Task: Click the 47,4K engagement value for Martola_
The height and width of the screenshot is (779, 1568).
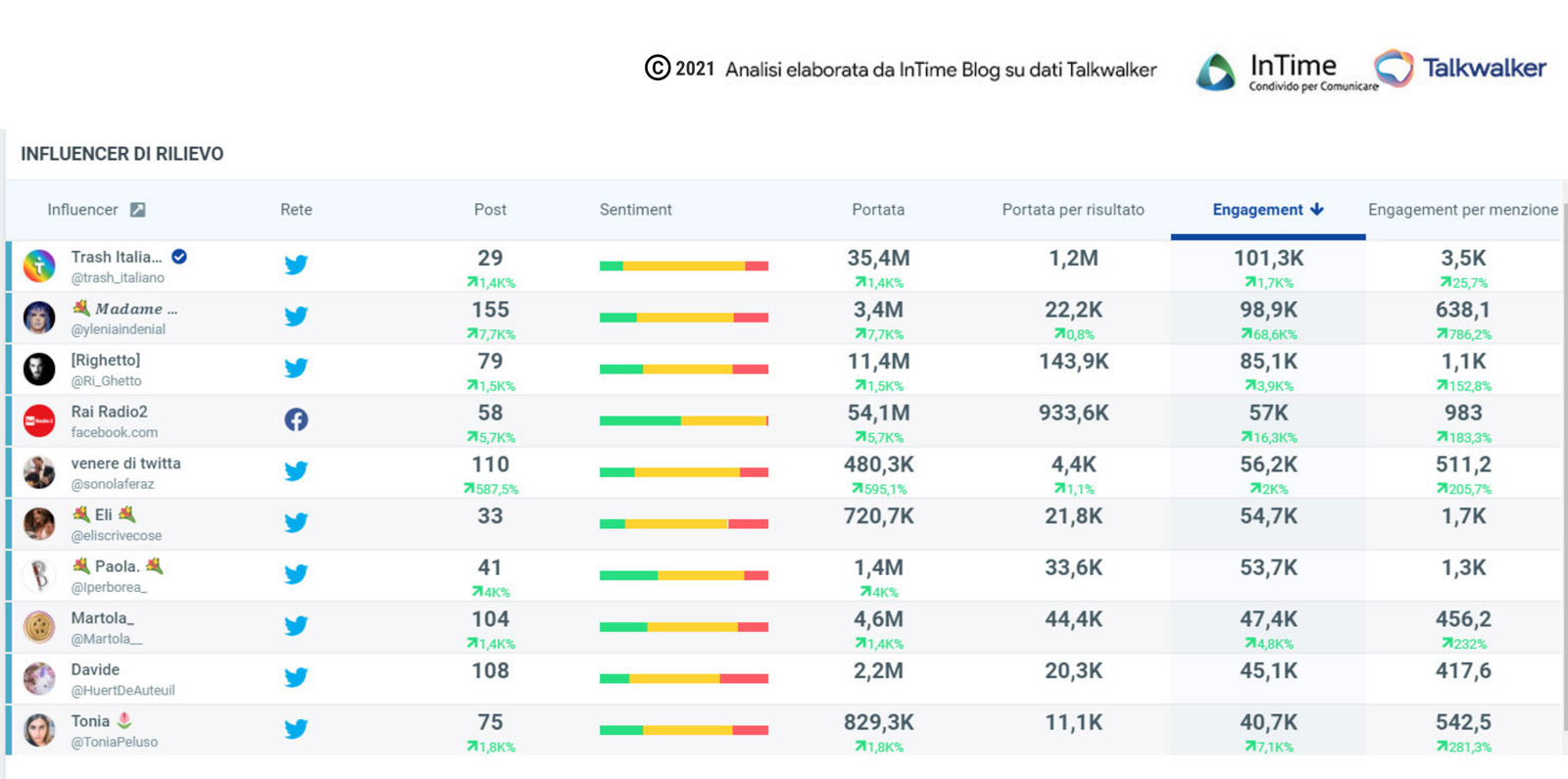Action: coord(1268,619)
